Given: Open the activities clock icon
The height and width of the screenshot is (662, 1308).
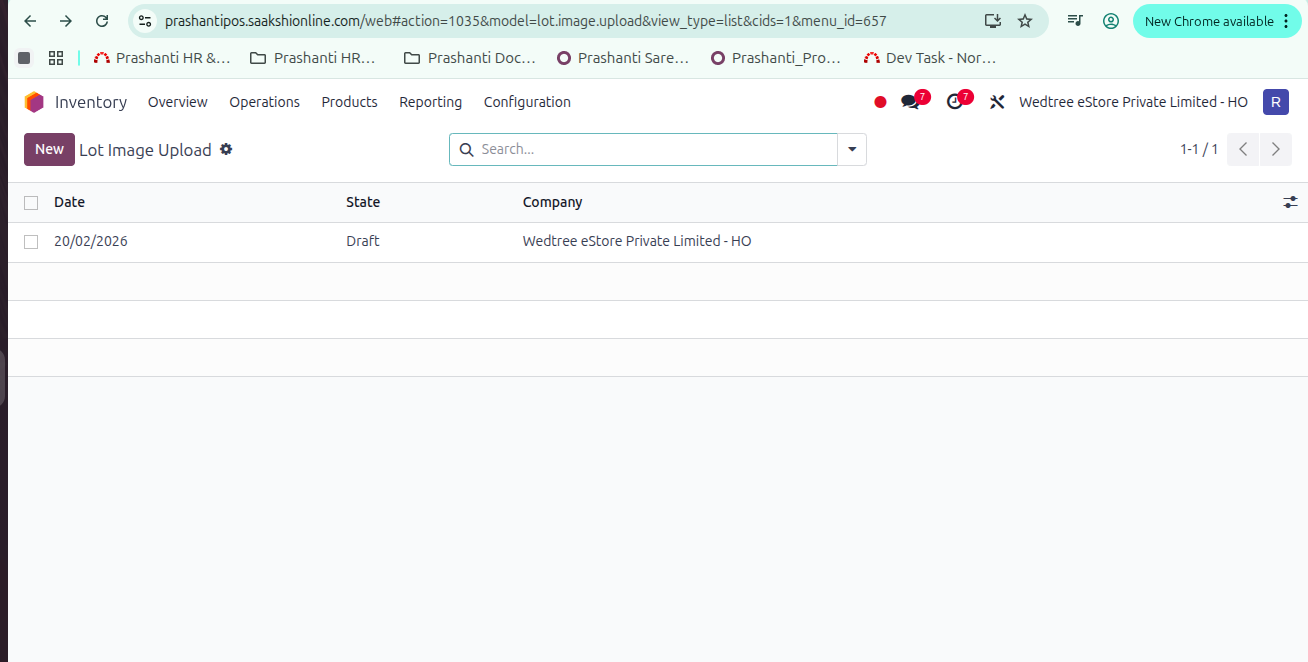Looking at the screenshot, I should coord(955,102).
